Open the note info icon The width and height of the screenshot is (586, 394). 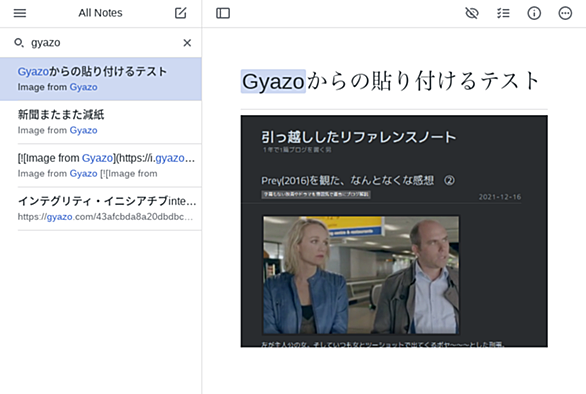(534, 13)
